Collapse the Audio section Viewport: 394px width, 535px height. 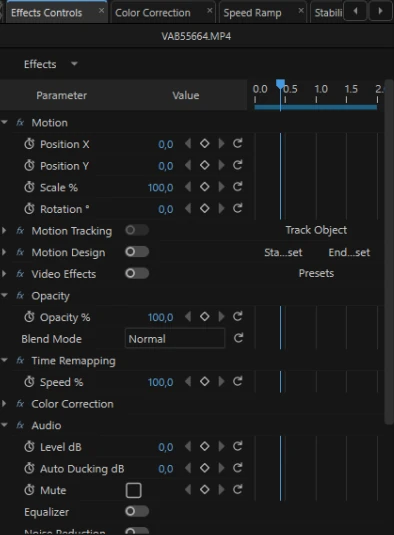point(4,425)
